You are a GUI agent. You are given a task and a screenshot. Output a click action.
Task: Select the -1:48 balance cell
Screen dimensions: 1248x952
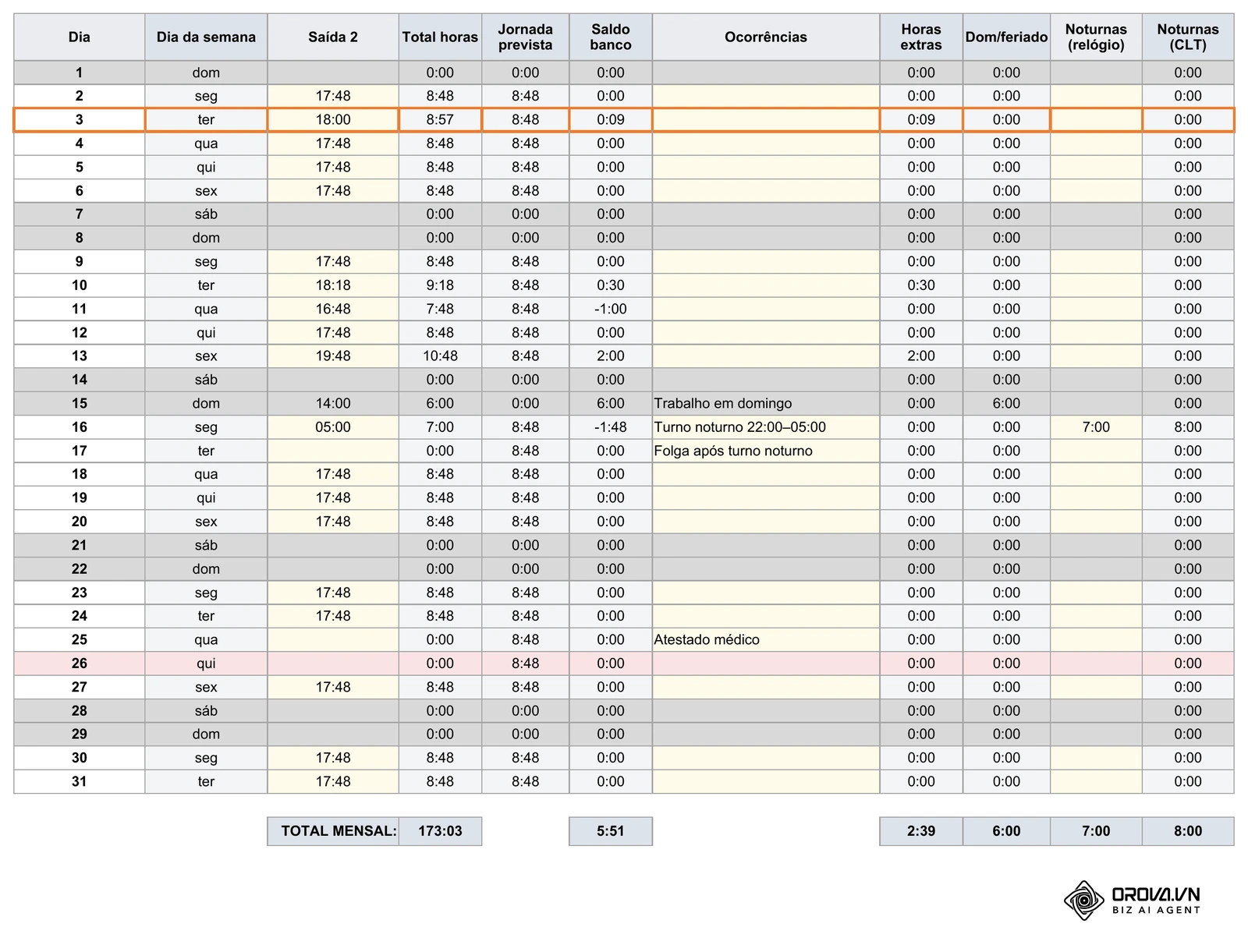[611, 427]
